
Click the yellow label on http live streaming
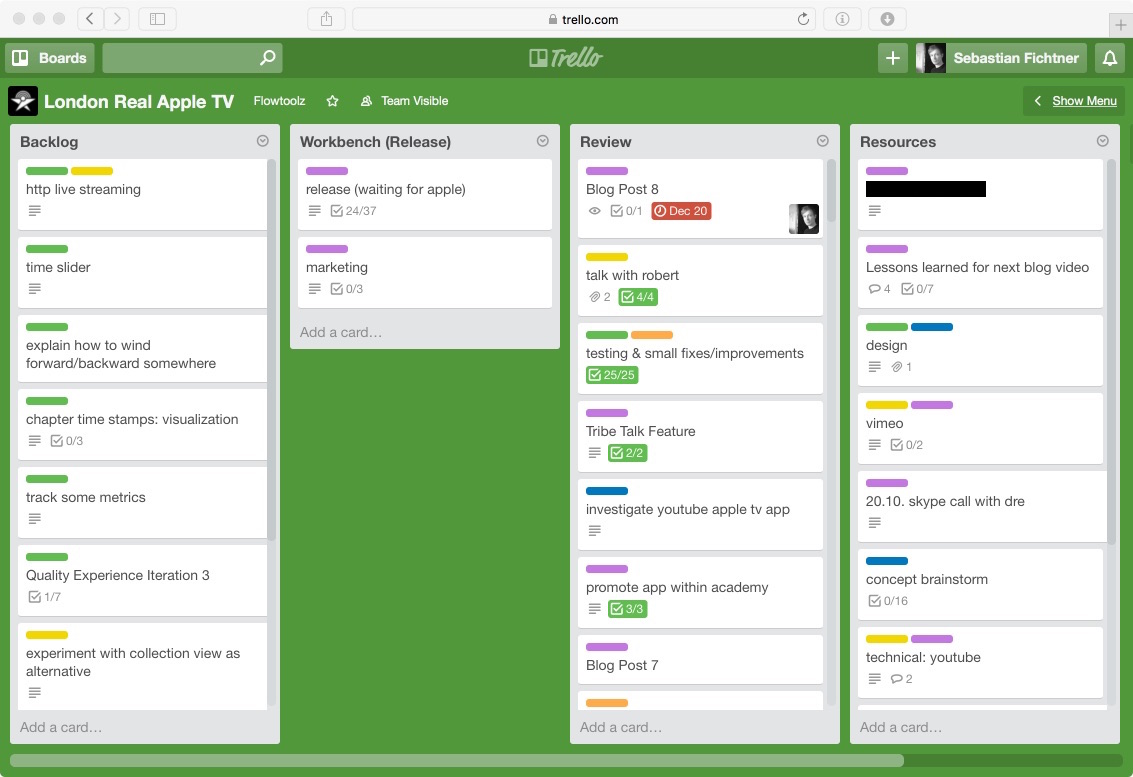click(x=92, y=171)
